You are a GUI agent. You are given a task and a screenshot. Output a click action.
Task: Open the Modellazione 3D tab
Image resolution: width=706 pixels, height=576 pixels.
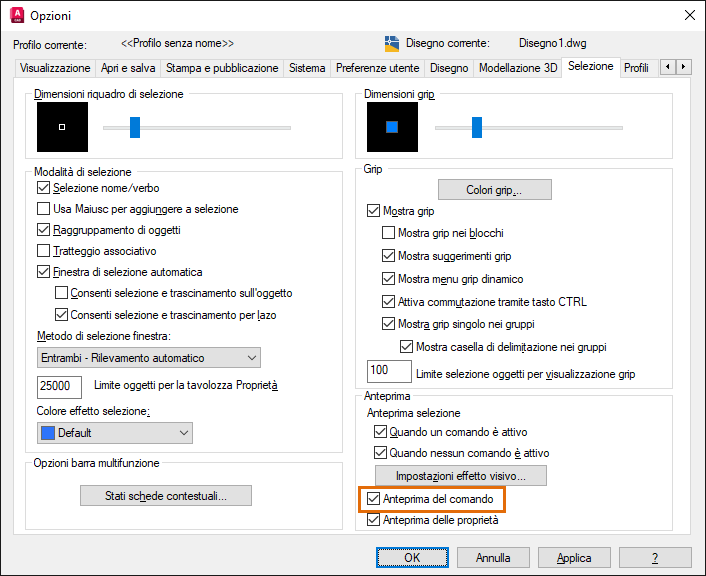pyautogui.click(x=518, y=68)
